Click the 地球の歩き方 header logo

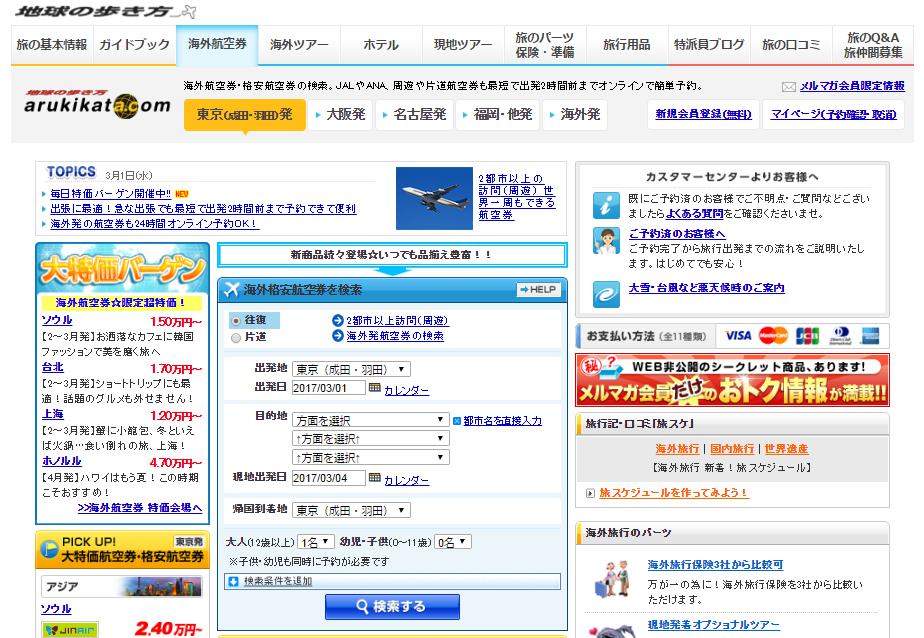[105, 11]
